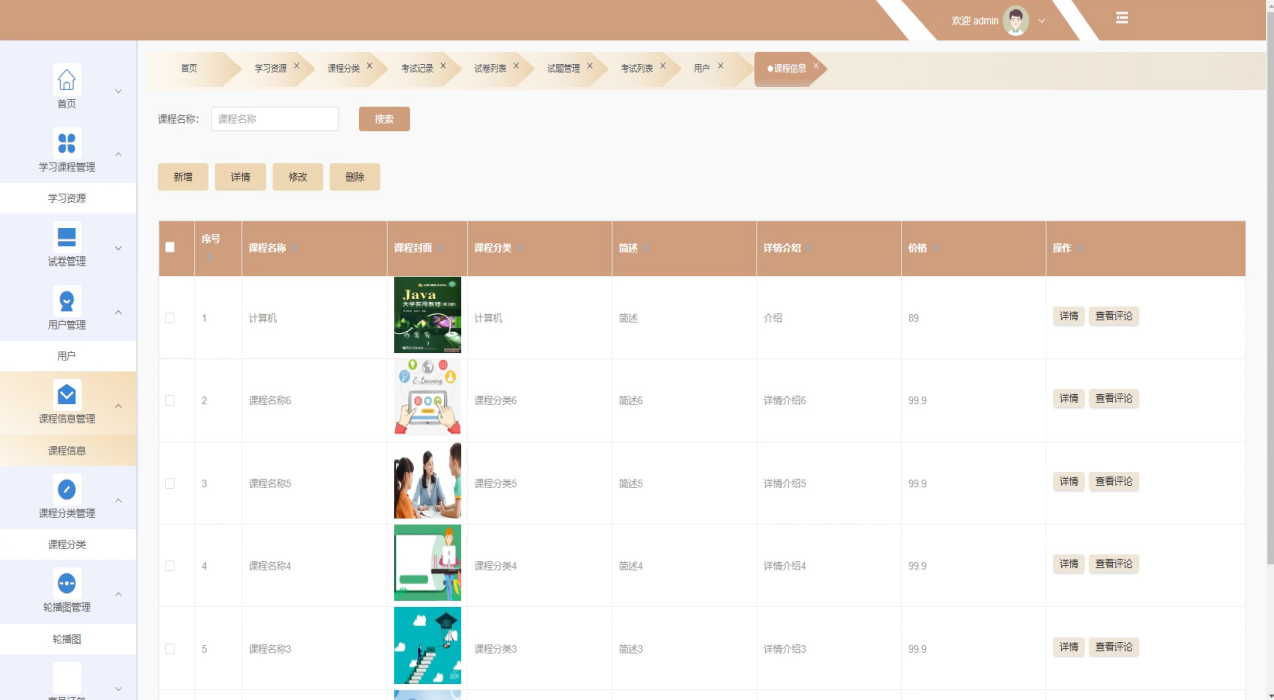Close the 用户 tab
This screenshot has width=1274, height=700.
[720, 66]
